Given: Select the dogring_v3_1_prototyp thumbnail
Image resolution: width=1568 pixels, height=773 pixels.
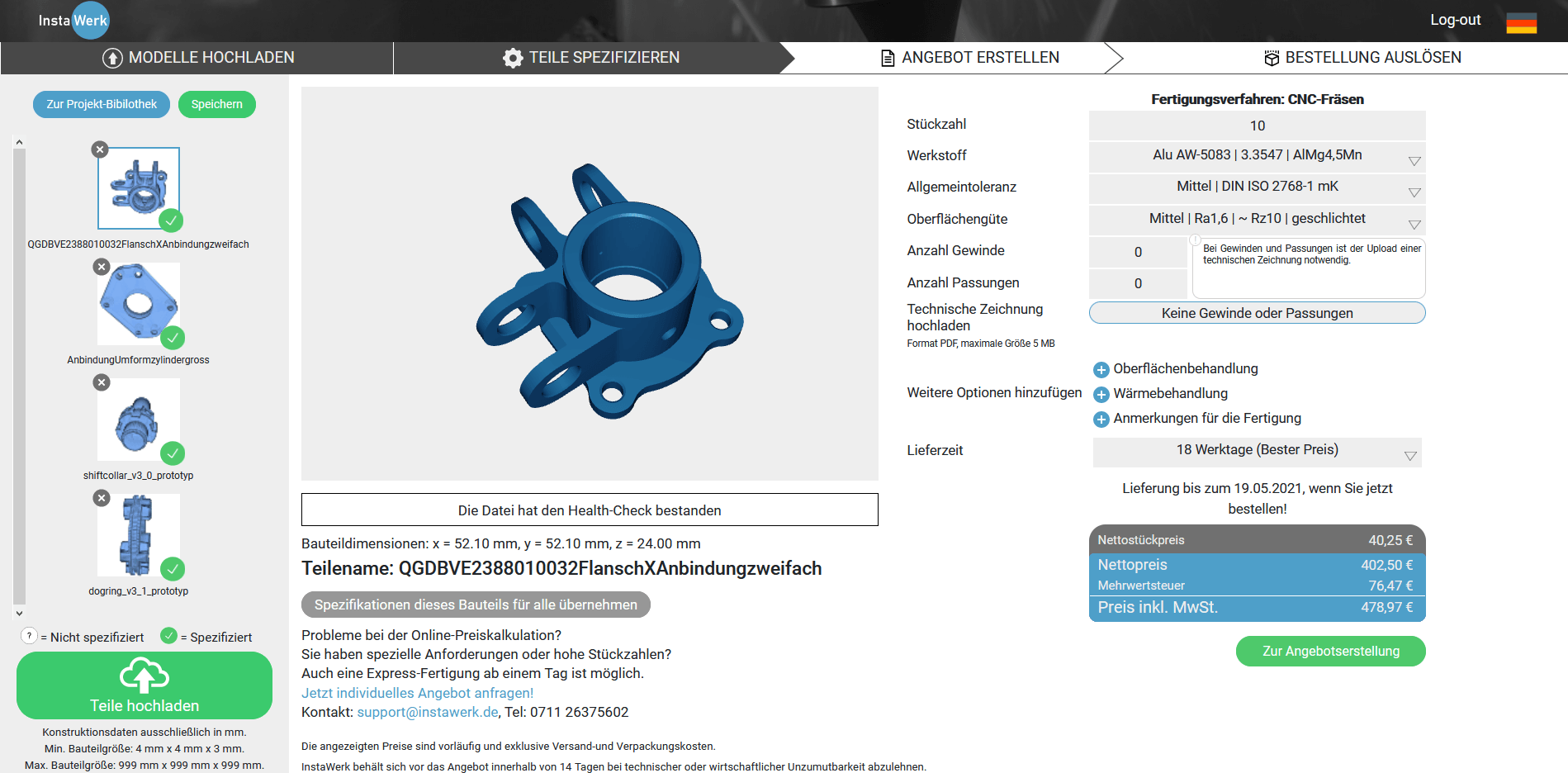Looking at the screenshot, I should coord(138,535).
